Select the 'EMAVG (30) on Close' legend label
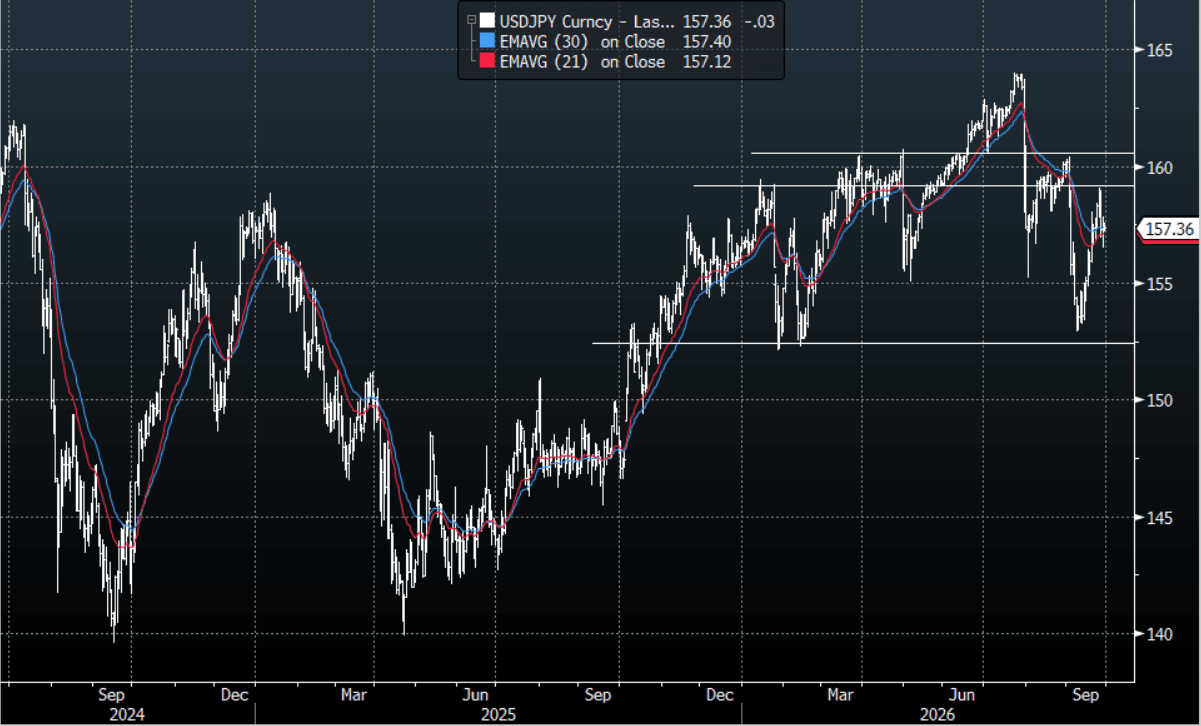This screenshot has height=726, width=1201. click(583, 40)
